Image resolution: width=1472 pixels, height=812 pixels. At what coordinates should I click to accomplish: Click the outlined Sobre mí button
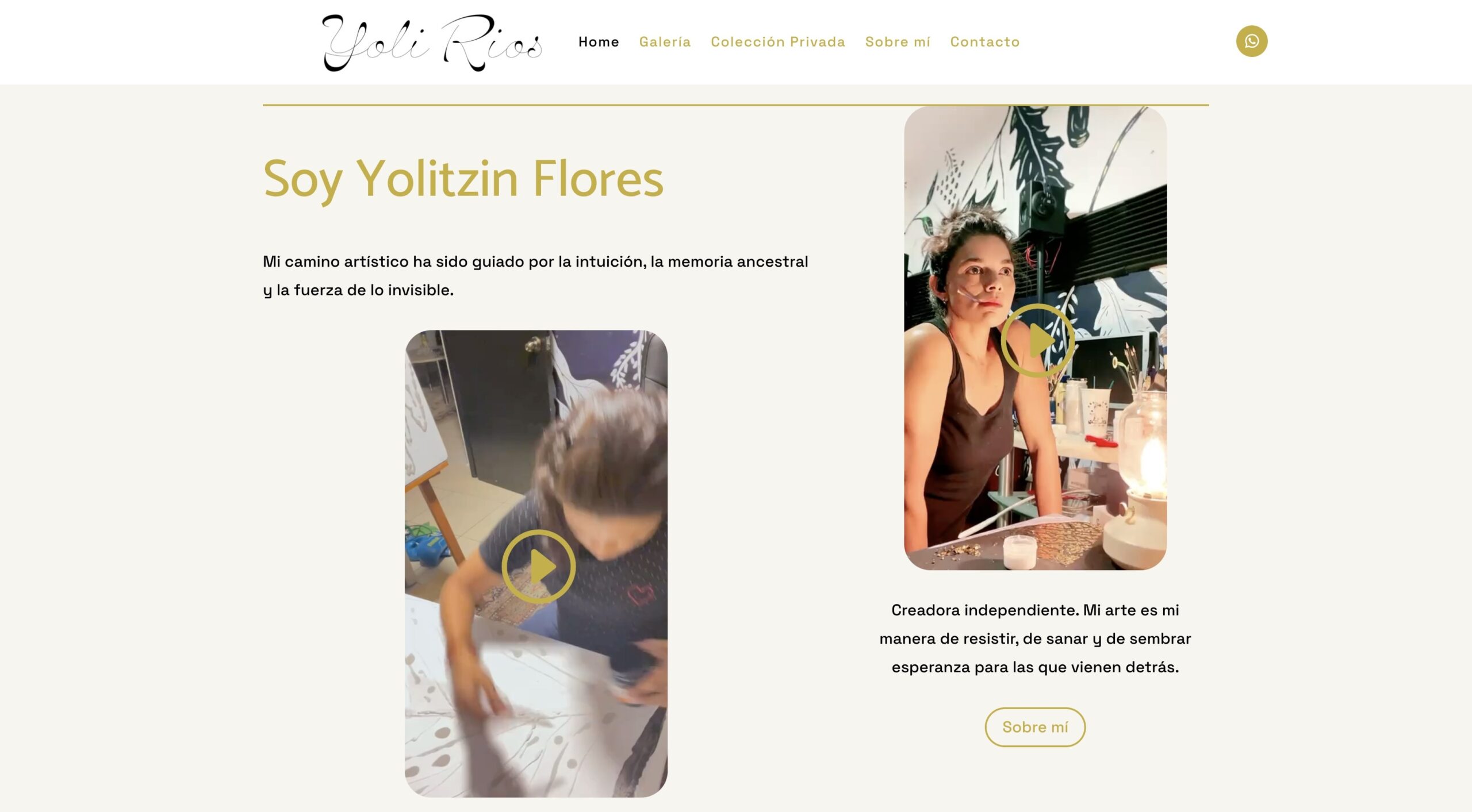pyautogui.click(x=1035, y=727)
